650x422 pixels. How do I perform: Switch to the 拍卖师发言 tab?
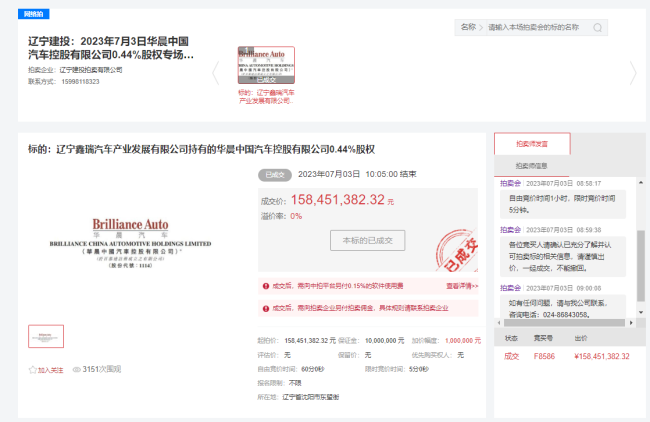[532, 143]
